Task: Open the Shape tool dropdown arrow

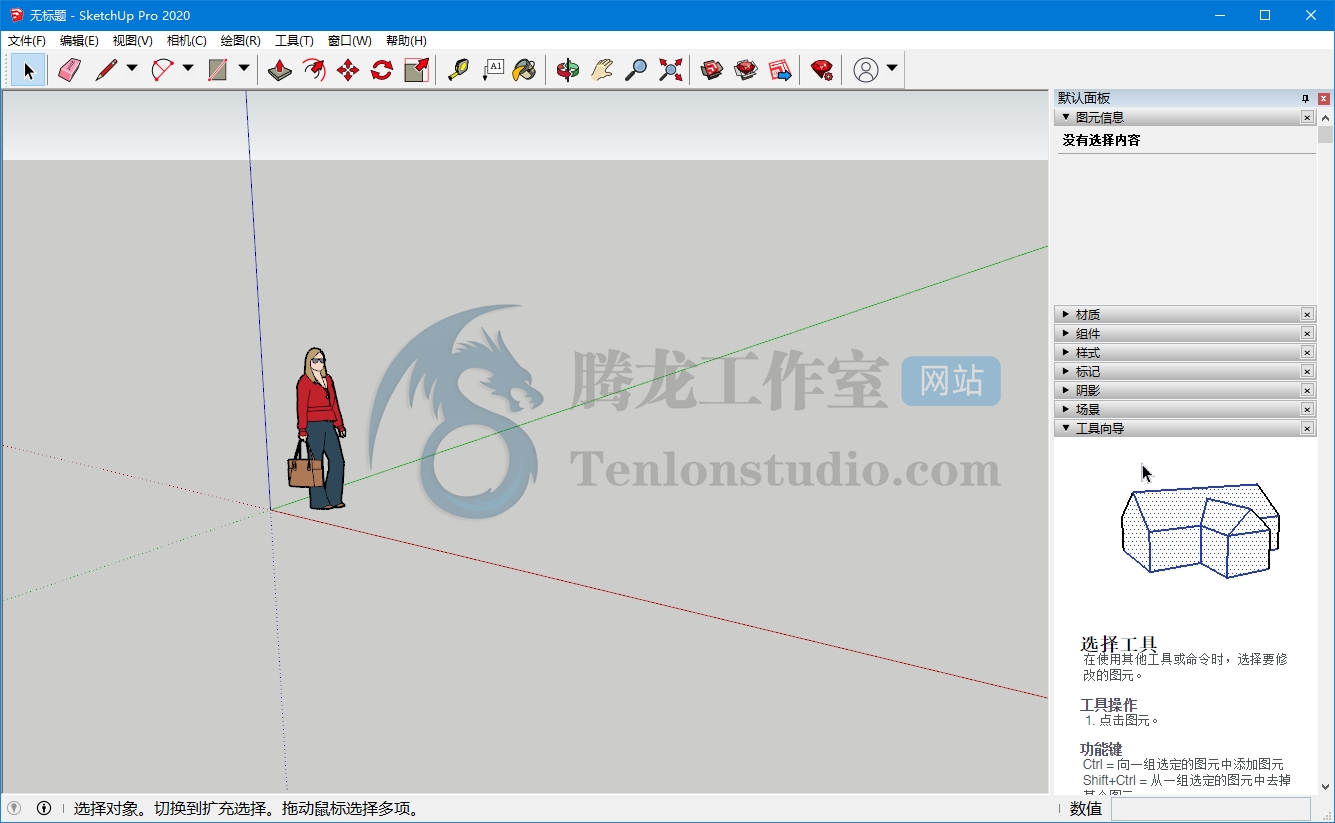Action: (x=244, y=69)
